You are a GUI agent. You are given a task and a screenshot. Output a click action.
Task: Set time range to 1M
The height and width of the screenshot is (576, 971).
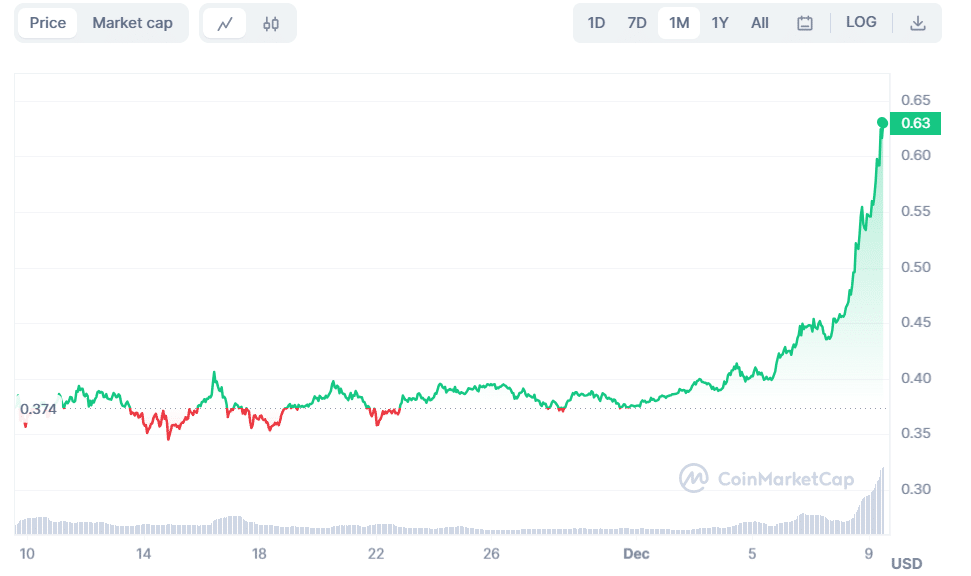(679, 23)
